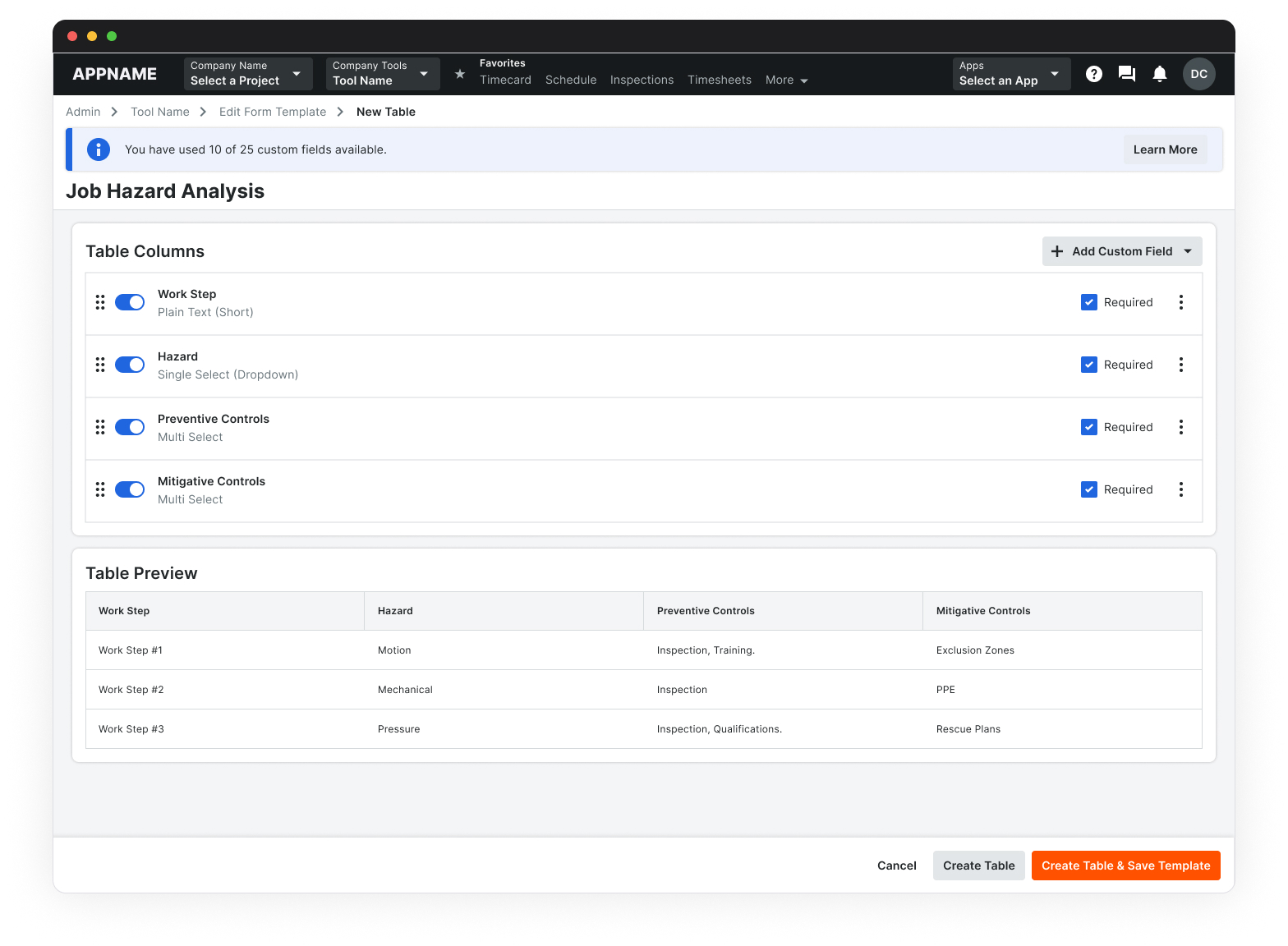
Task: Click the DC user avatar
Action: (x=1198, y=74)
